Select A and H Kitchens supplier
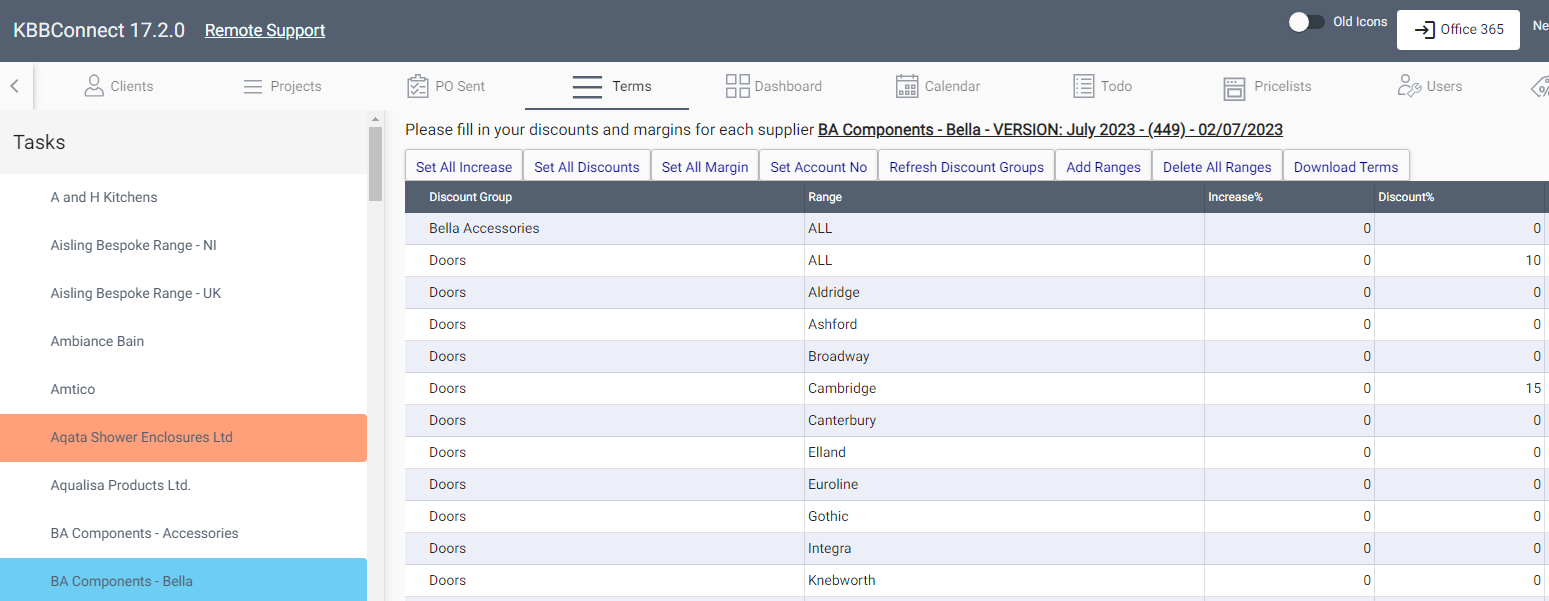Image resolution: width=1549 pixels, height=601 pixels. (184, 197)
